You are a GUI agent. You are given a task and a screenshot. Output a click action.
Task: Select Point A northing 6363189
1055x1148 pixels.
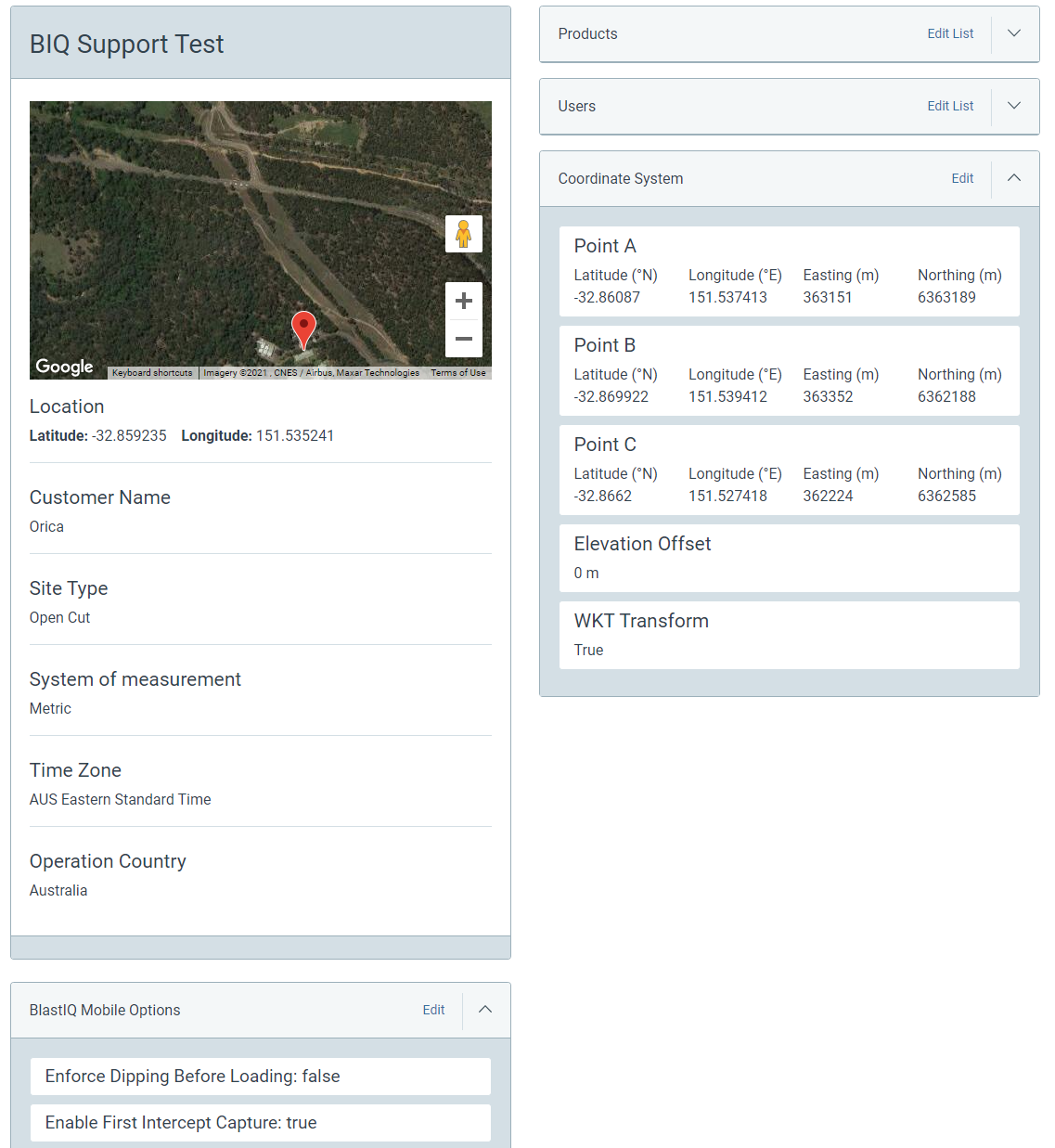[946, 297]
